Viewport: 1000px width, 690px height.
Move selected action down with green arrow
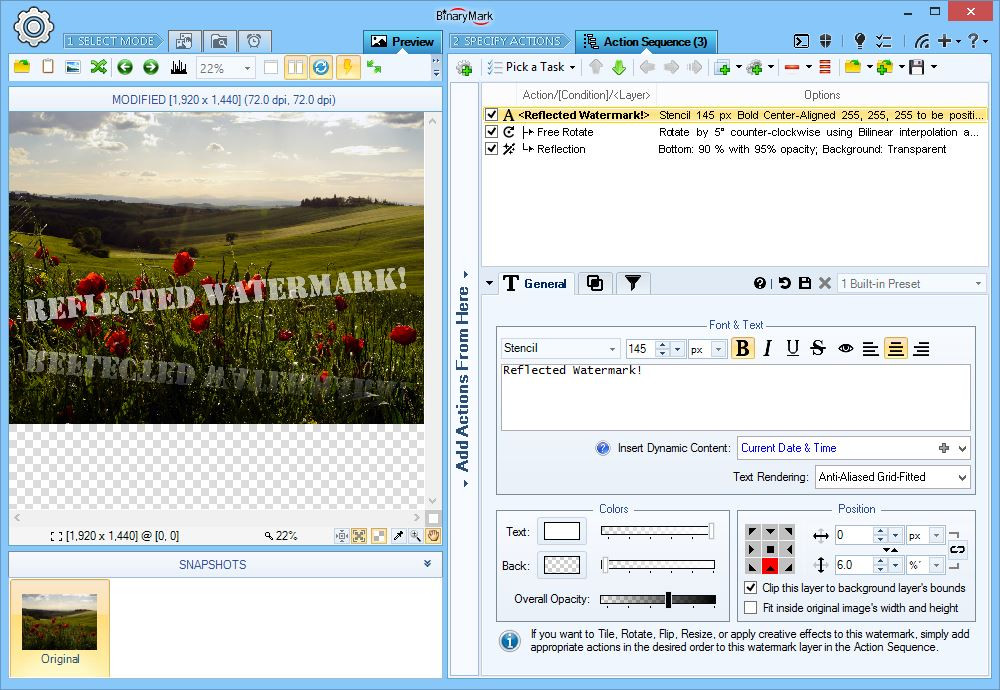pos(619,67)
